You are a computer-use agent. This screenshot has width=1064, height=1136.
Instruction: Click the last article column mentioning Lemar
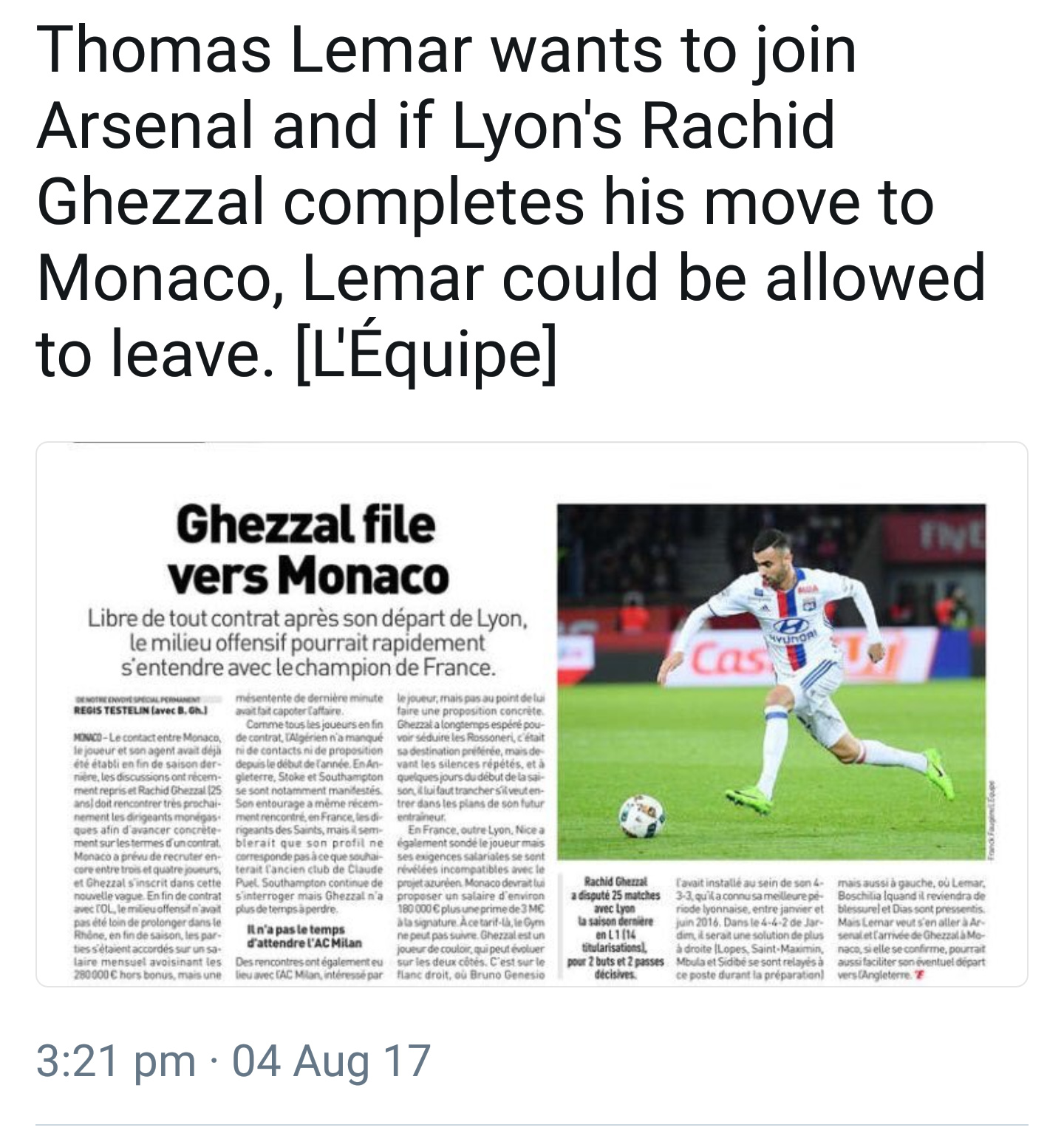pos(910,926)
